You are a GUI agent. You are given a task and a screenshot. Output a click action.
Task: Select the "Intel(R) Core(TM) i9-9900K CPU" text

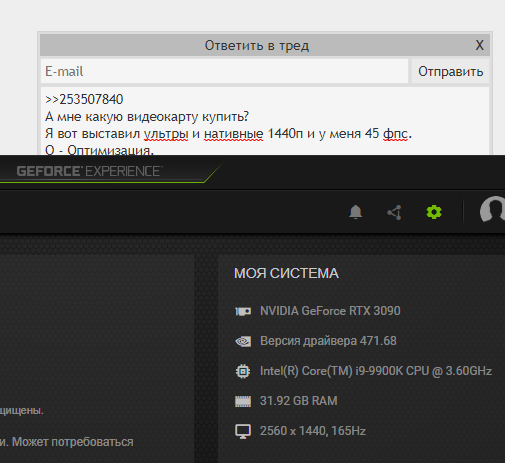pos(344,371)
